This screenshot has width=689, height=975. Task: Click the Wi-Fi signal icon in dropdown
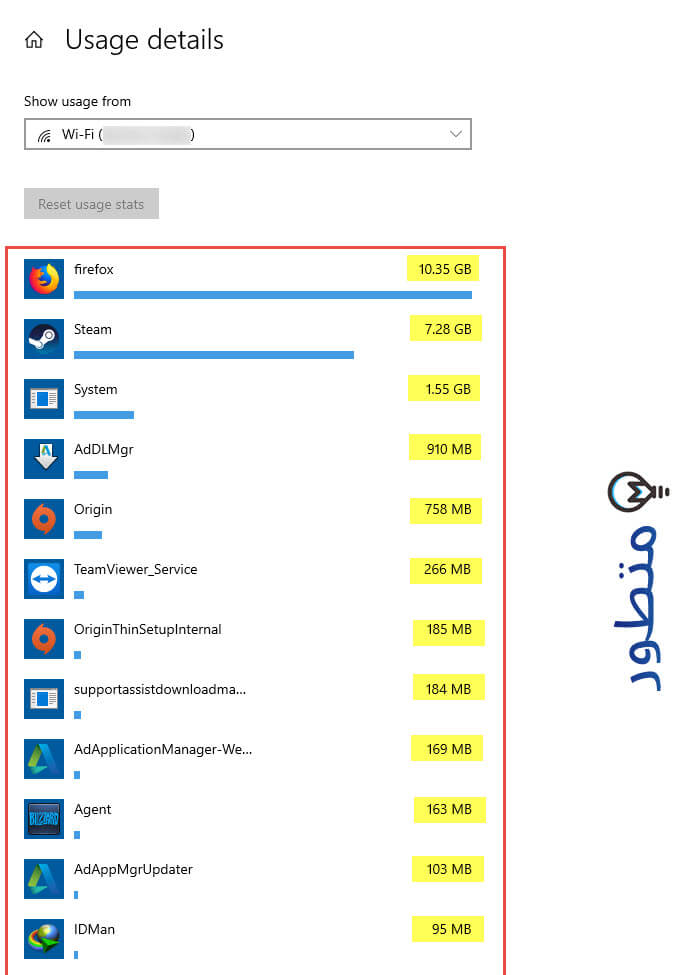coord(44,135)
